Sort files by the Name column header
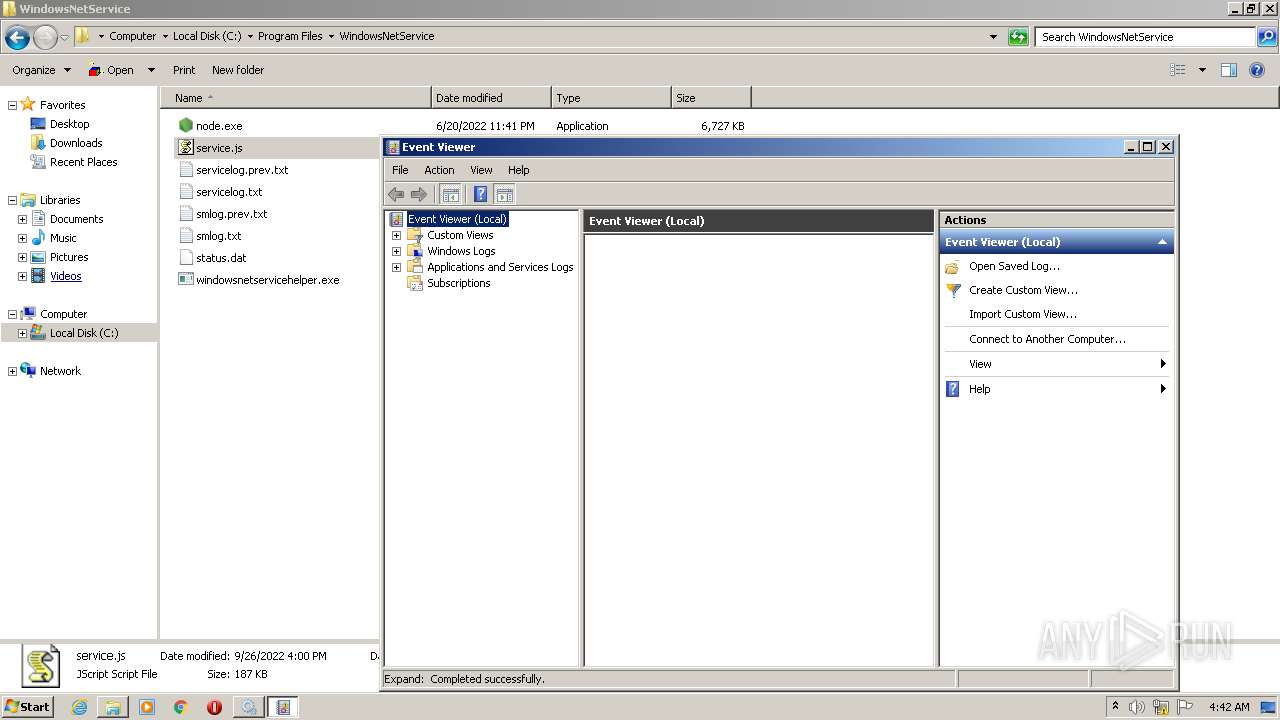Image resolution: width=1280 pixels, height=720 pixels. coord(296,98)
